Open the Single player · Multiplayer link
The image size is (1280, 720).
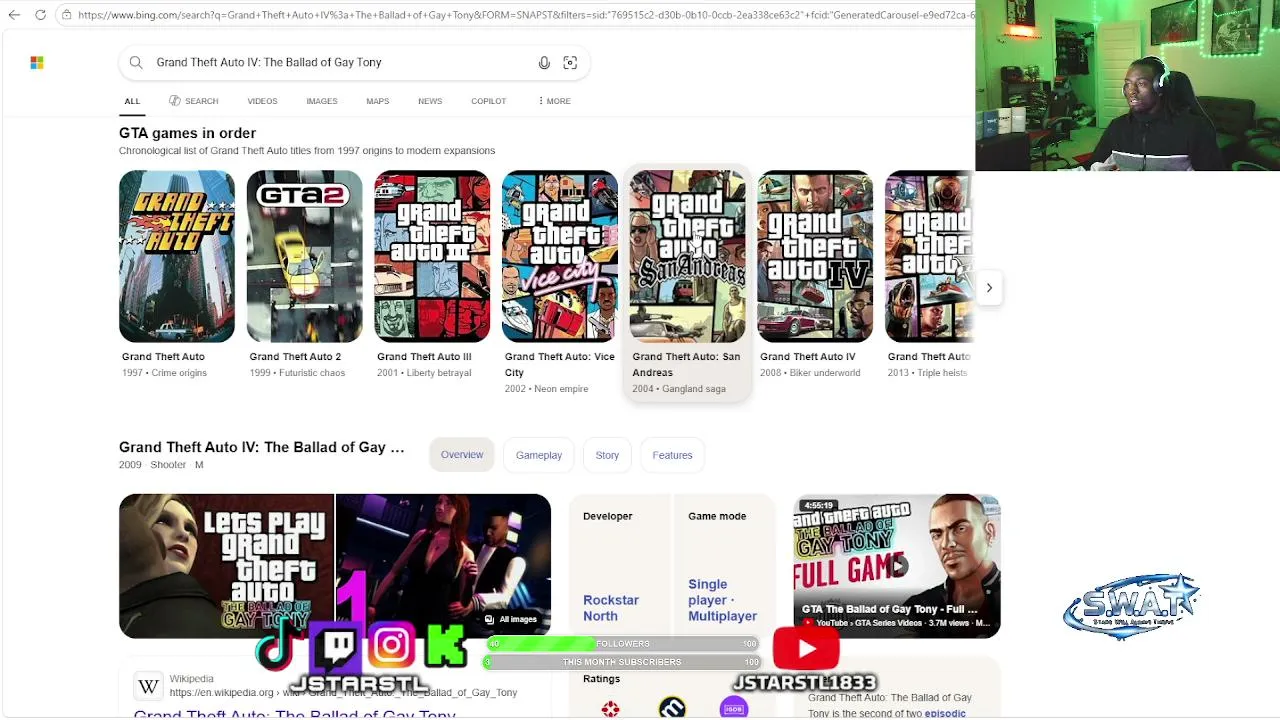(x=722, y=600)
